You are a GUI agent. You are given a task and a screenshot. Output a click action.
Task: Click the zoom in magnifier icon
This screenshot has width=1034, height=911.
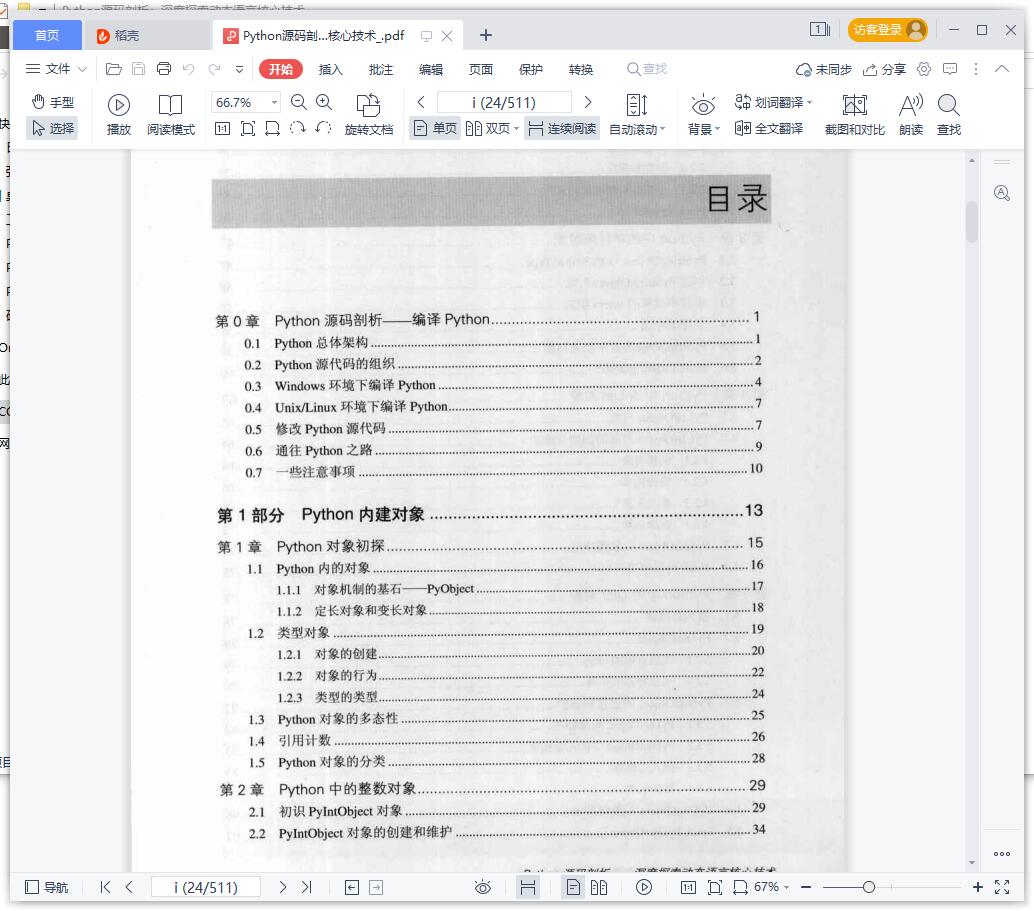[x=324, y=102]
